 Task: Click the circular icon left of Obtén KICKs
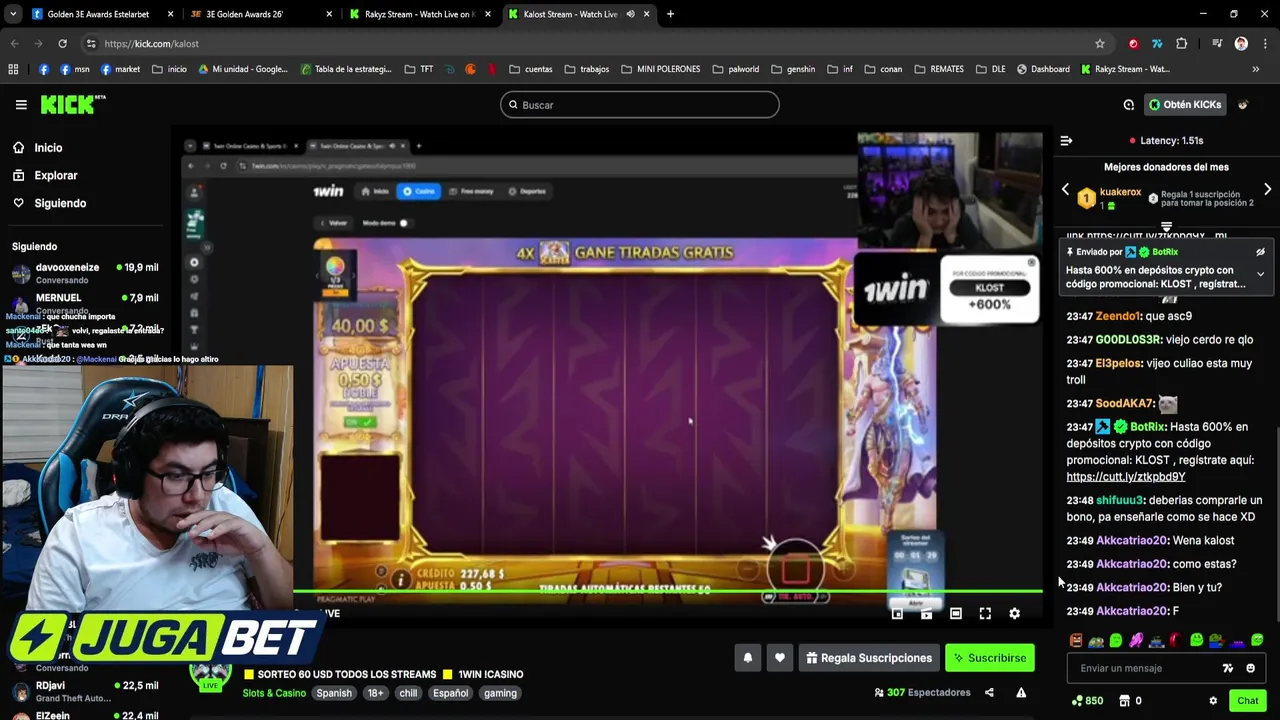[1128, 104]
